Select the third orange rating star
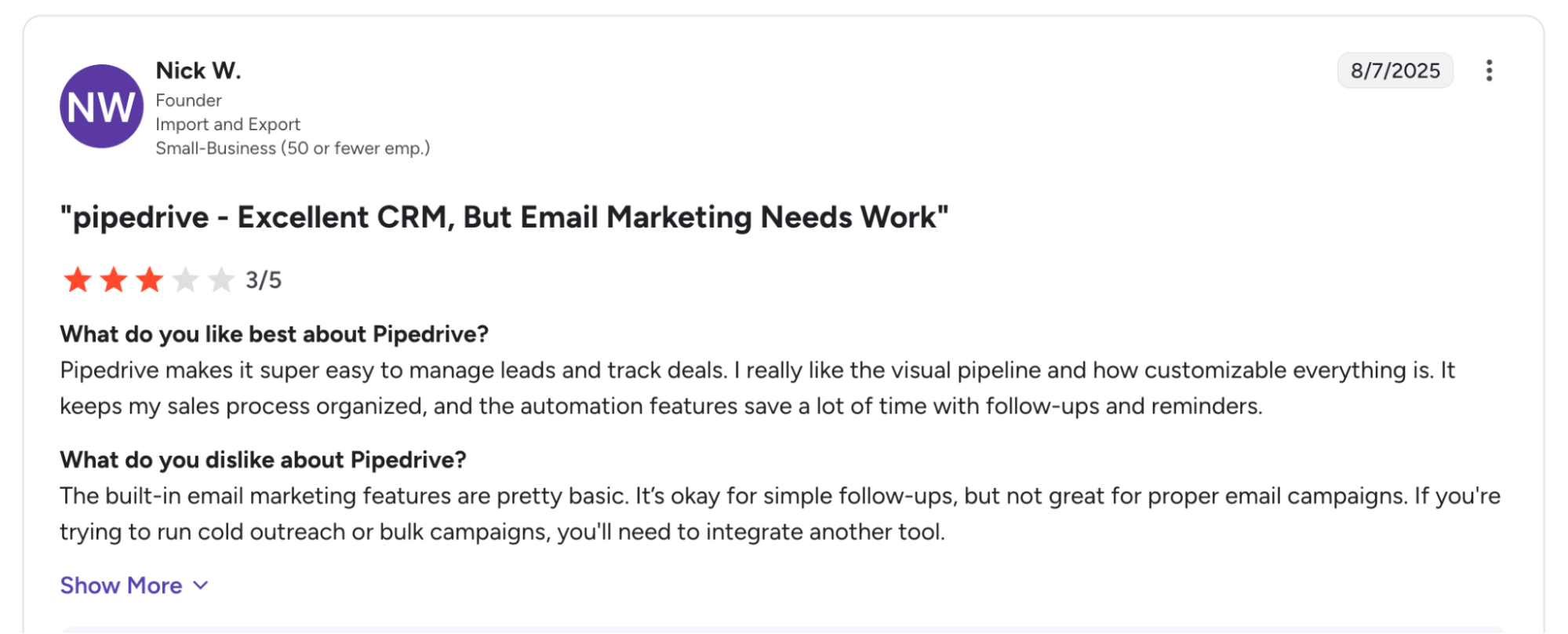The width and height of the screenshot is (1568, 634). pyautogui.click(x=149, y=279)
